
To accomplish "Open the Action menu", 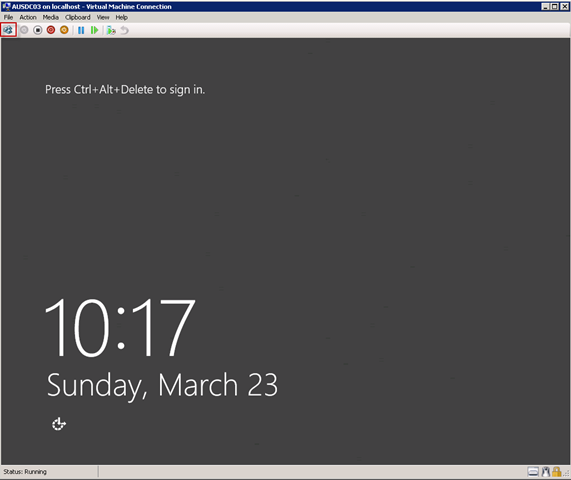I will [28, 17].
